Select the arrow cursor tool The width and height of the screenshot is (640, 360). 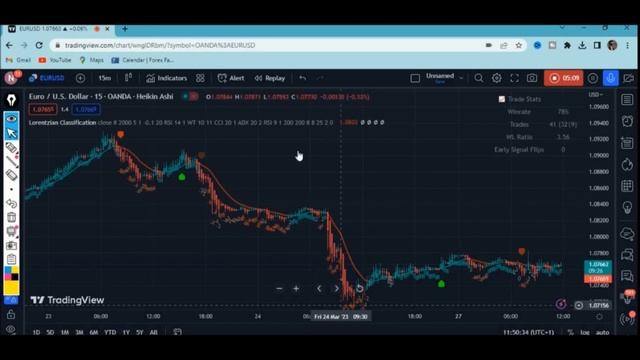tap(11, 133)
